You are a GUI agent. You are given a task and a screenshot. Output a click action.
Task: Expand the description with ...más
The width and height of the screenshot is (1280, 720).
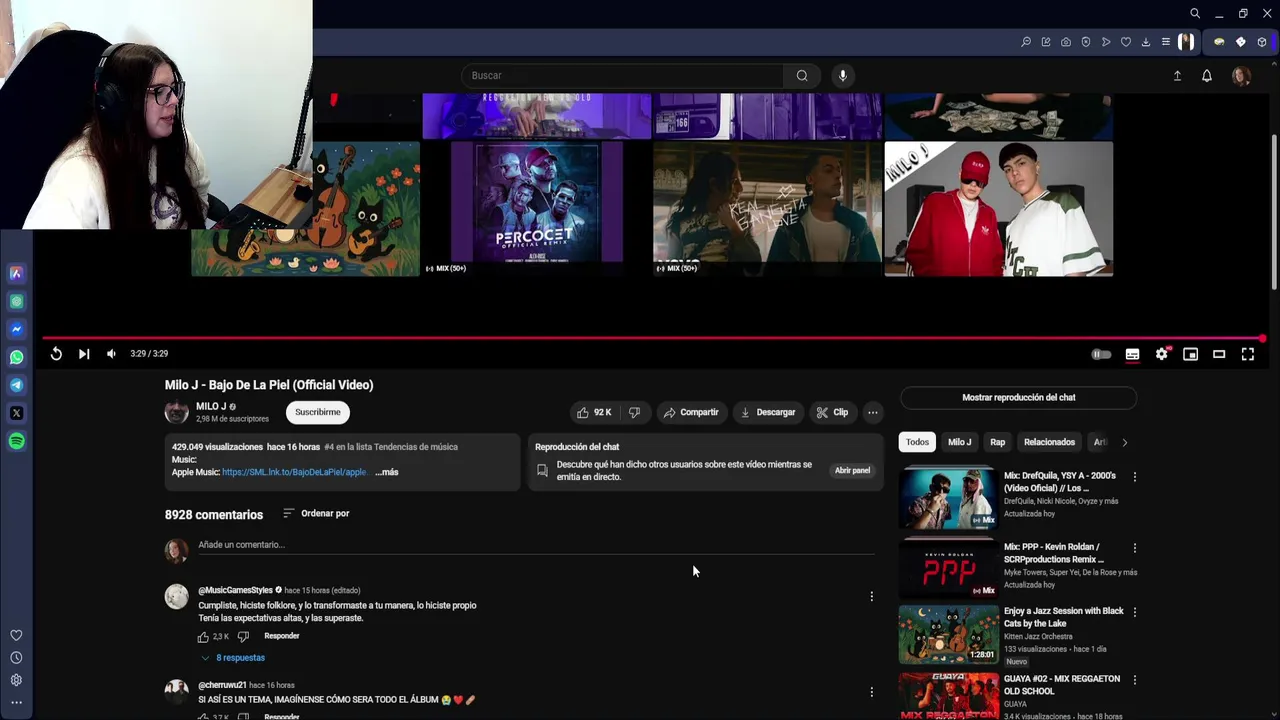tap(387, 472)
